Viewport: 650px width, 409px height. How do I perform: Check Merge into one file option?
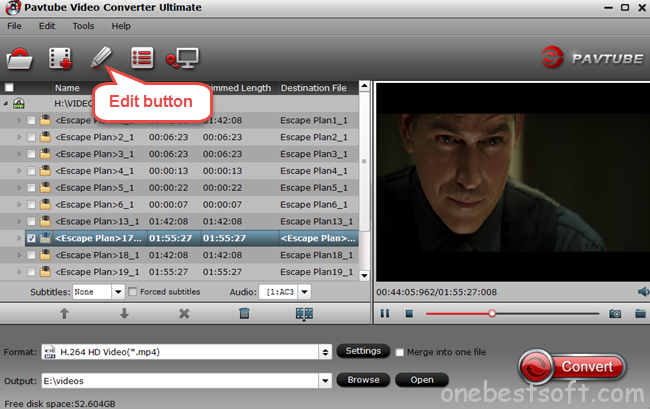point(400,352)
